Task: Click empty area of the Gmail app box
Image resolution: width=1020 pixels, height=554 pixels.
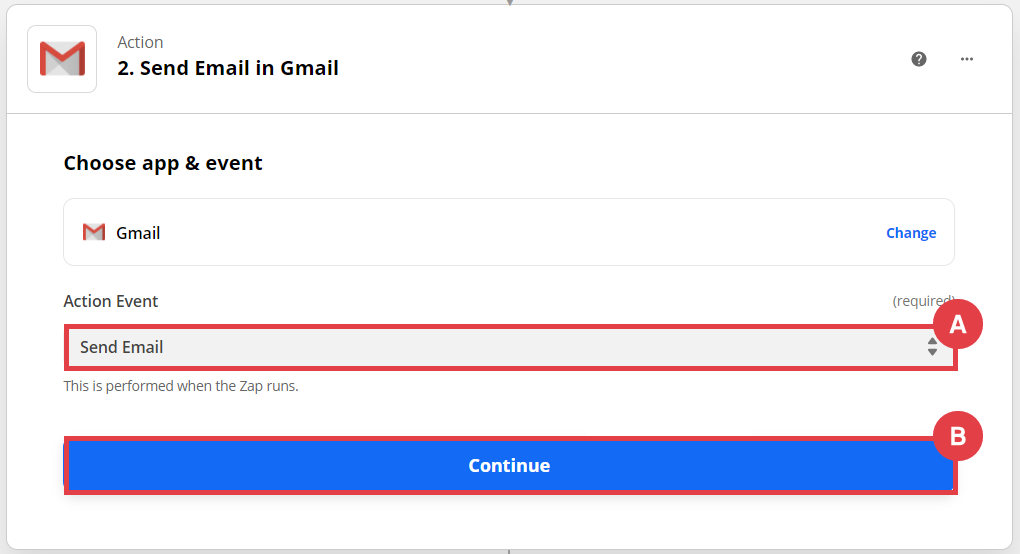Action: tap(500, 233)
